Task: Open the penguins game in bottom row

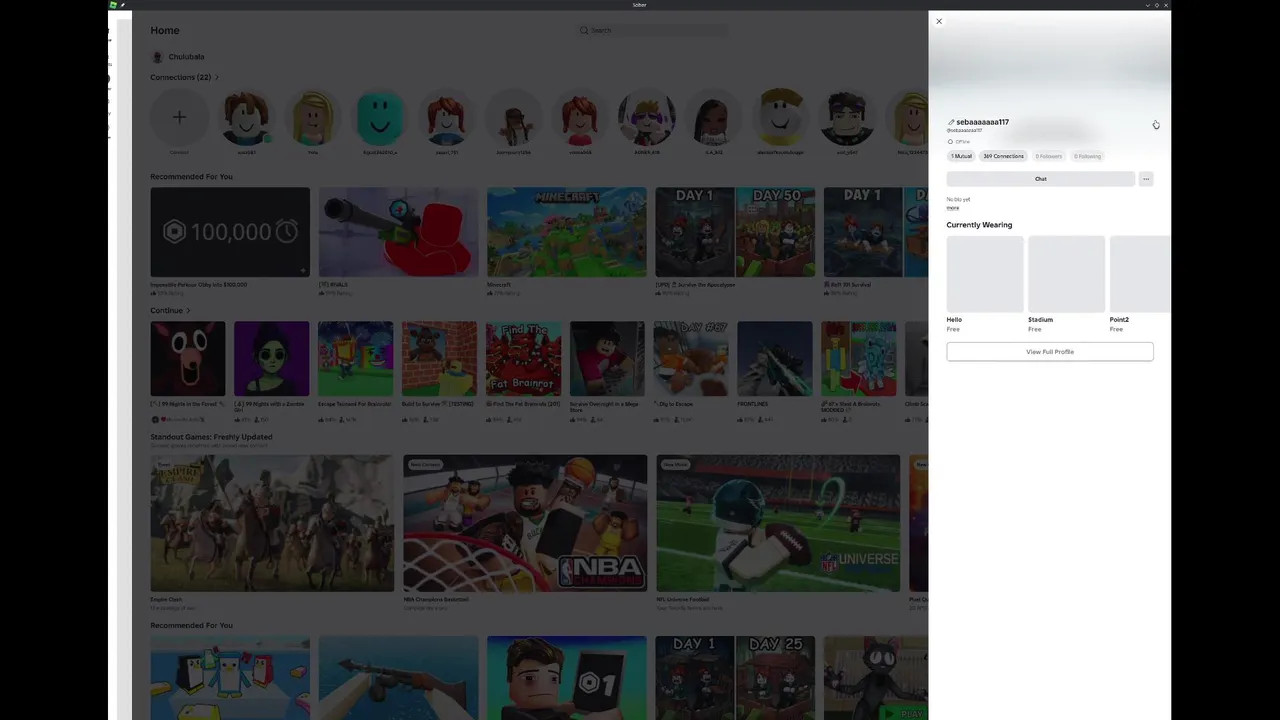Action: pos(230,678)
